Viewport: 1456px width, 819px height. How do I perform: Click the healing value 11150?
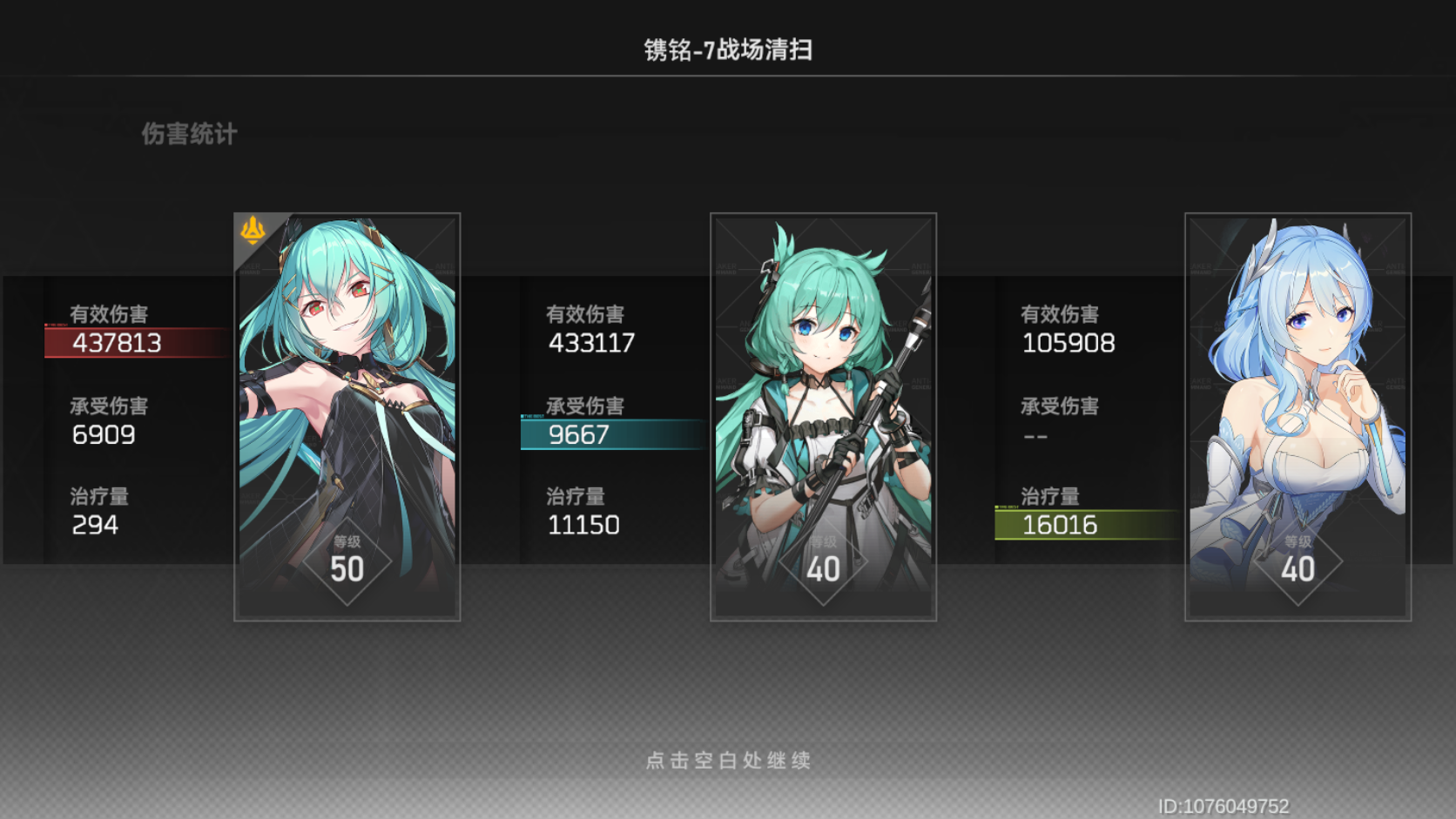(x=583, y=525)
